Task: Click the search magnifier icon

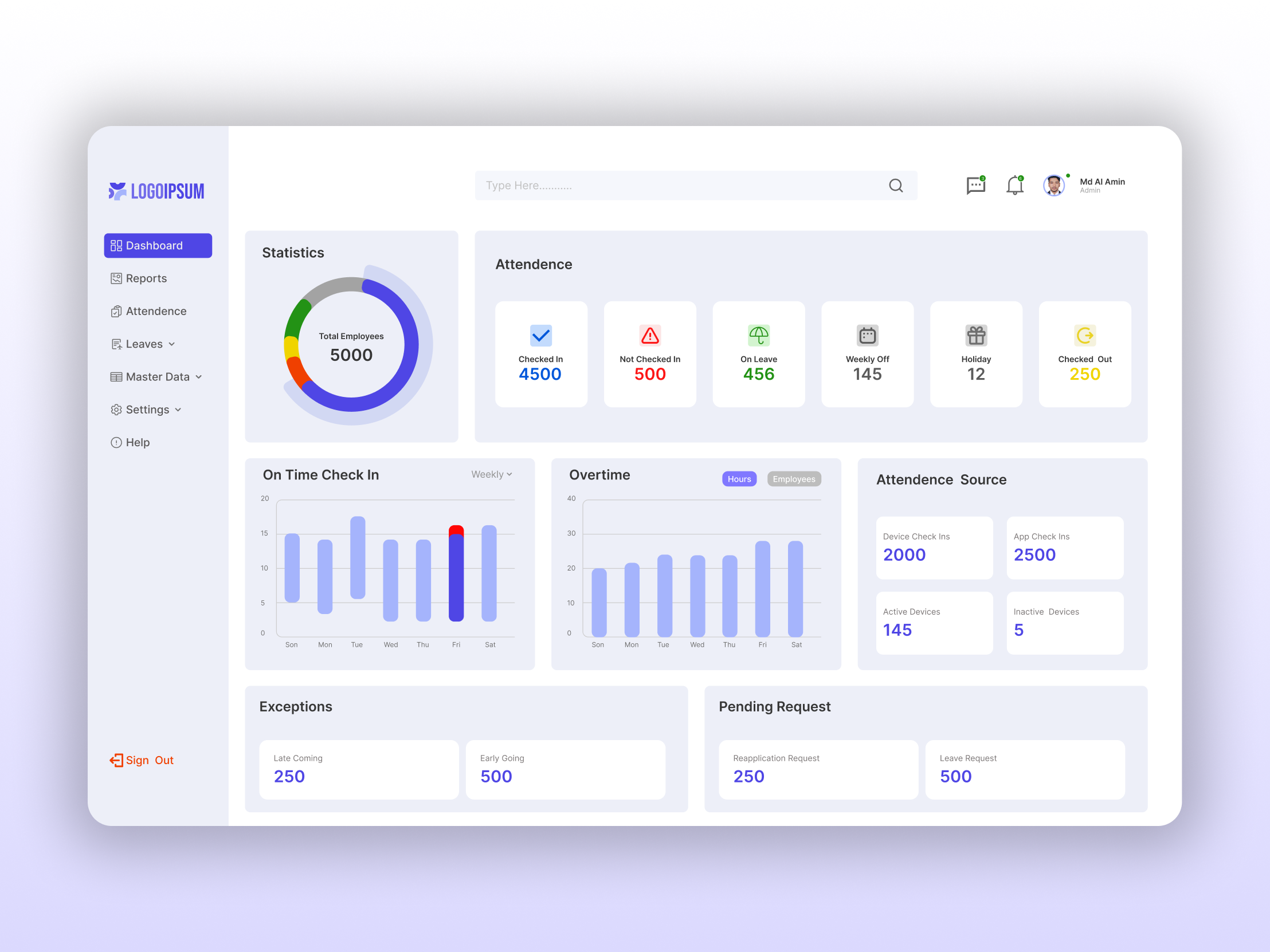Action: (895, 186)
